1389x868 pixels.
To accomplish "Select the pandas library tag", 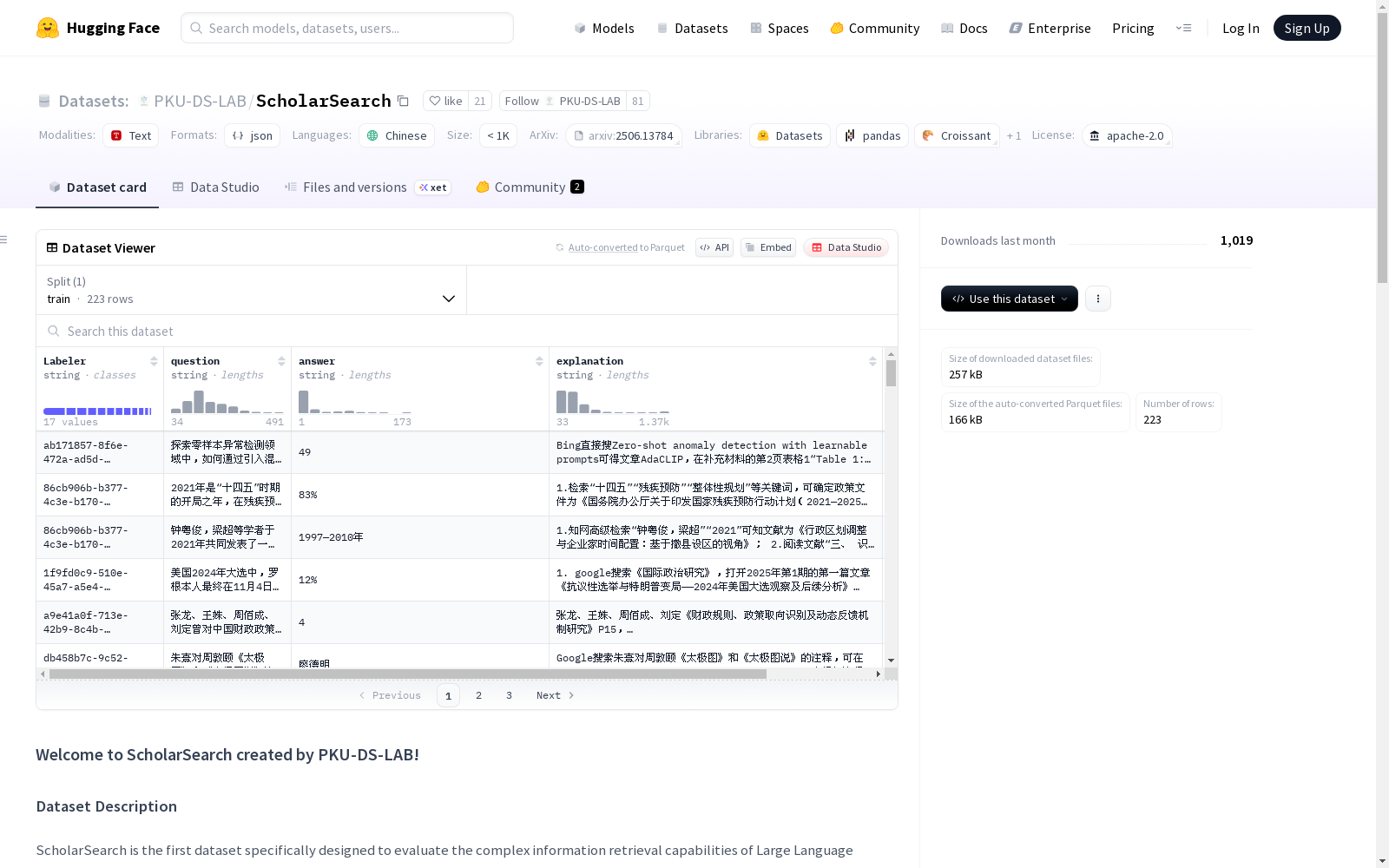I will point(872,135).
